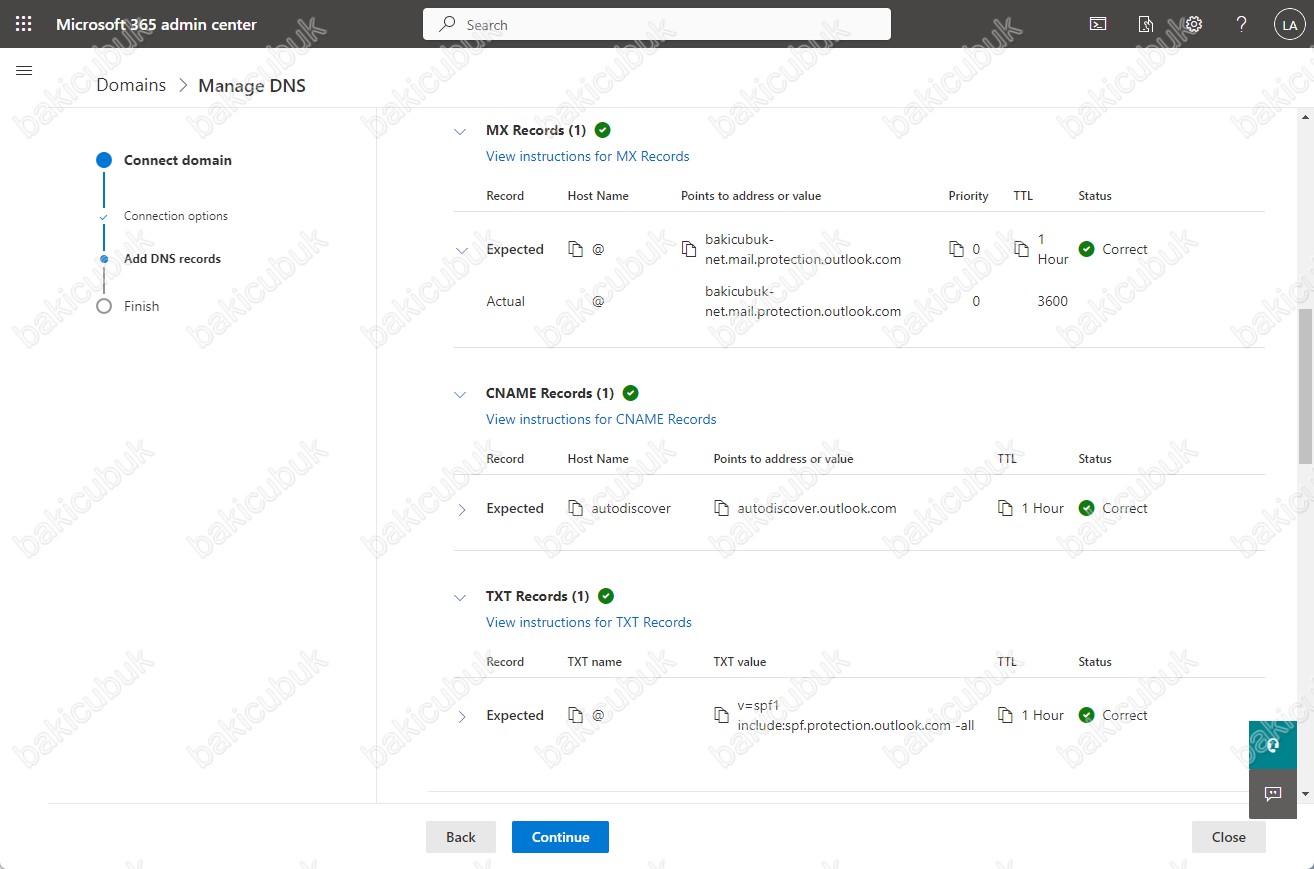Click the TXT row Correct status
The height and width of the screenshot is (869, 1314).
point(1113,715)
